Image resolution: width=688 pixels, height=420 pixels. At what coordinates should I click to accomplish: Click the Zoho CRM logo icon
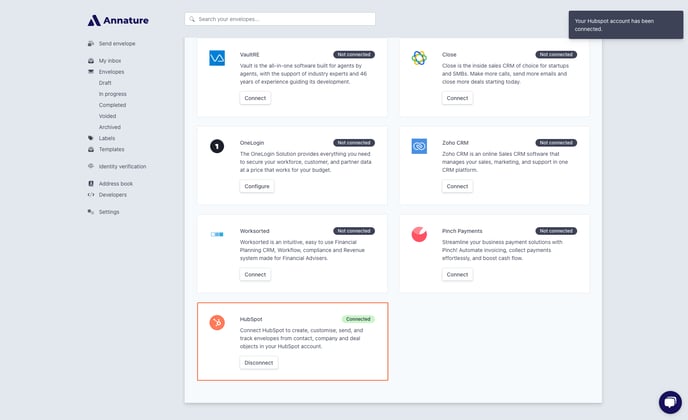[x=419, y=146]
